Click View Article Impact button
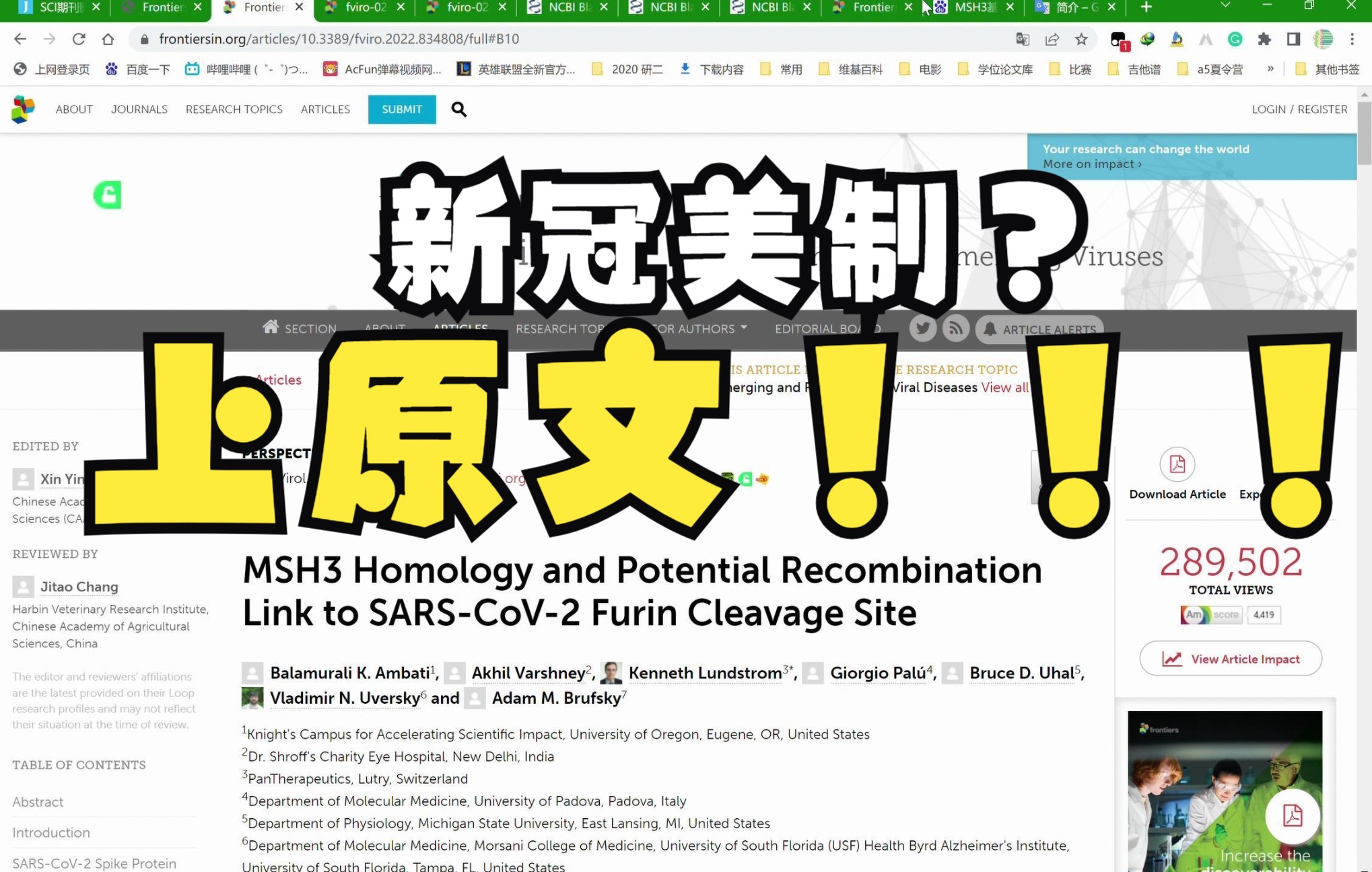The width and height of the screenshot is (1372, 872). pyautogui.click(x=1231, y=659)
